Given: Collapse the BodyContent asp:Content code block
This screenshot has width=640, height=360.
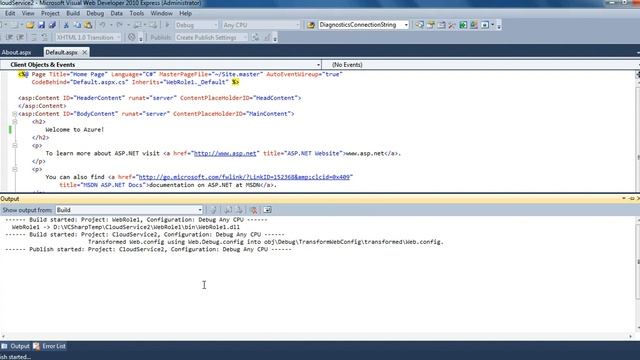Looking at the screenshot, I should click(15, 114).
